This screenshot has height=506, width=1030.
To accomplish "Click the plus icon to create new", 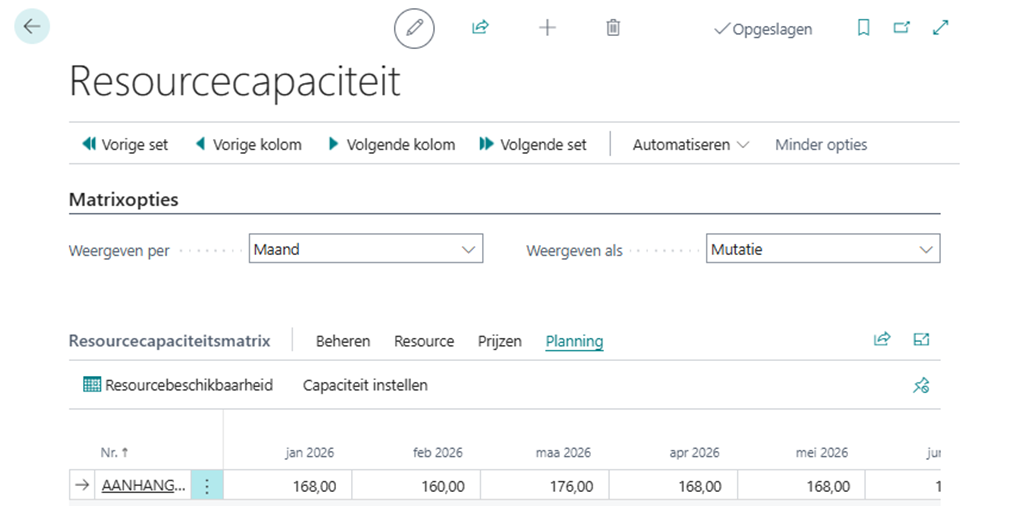I will point(547,28).
